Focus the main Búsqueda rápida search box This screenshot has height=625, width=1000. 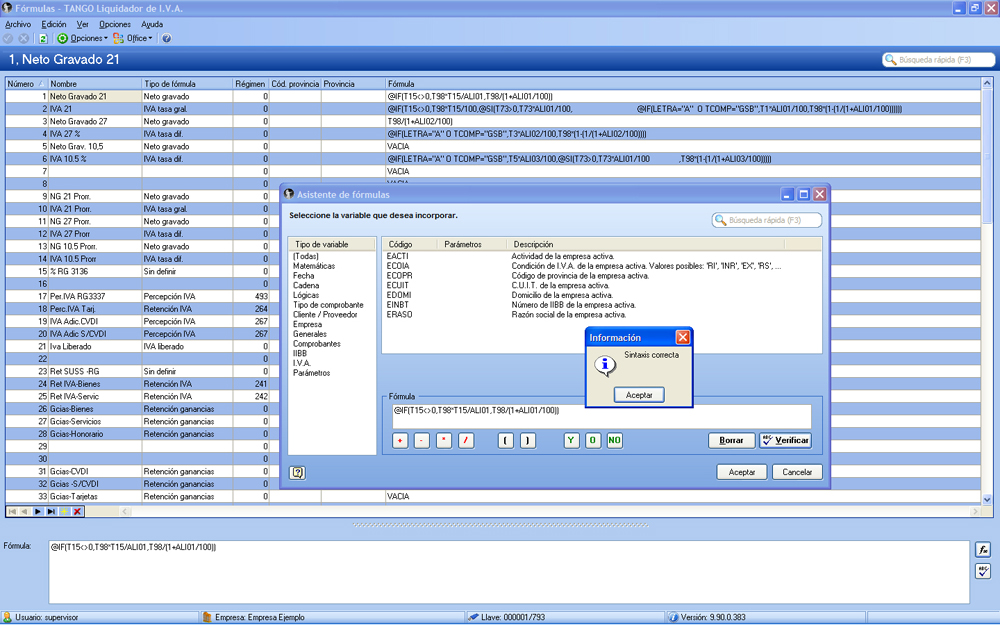pos(938,59)
